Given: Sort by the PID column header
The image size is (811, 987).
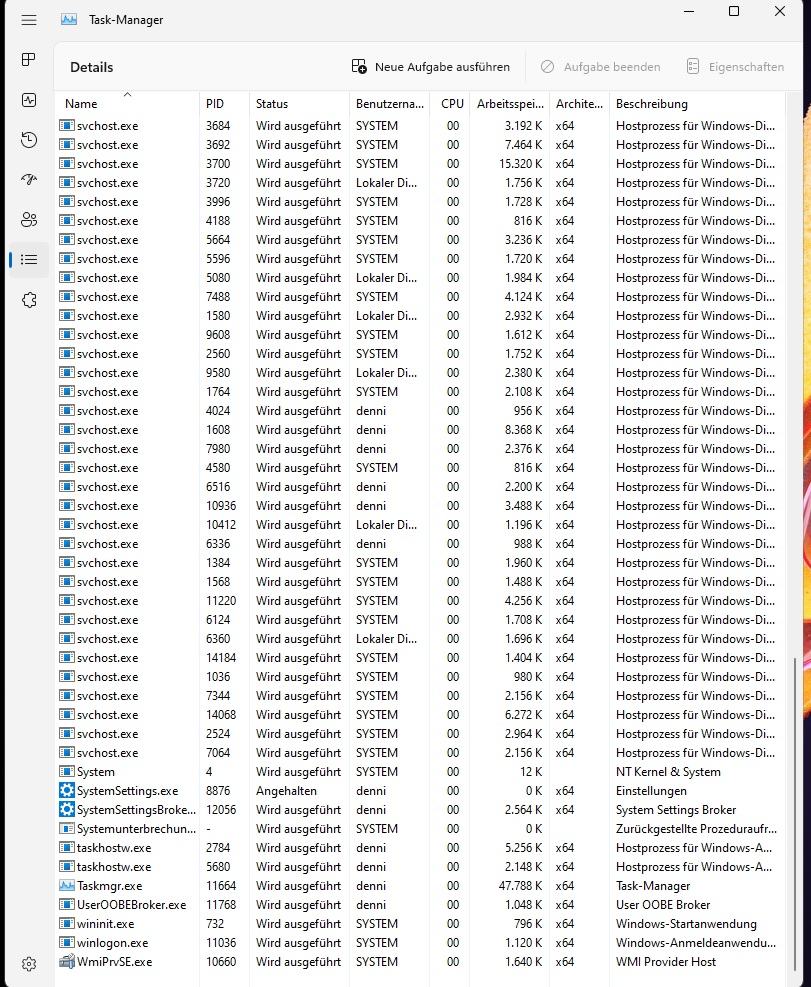Looking at the screenshot, I should [x=224, y=104].
